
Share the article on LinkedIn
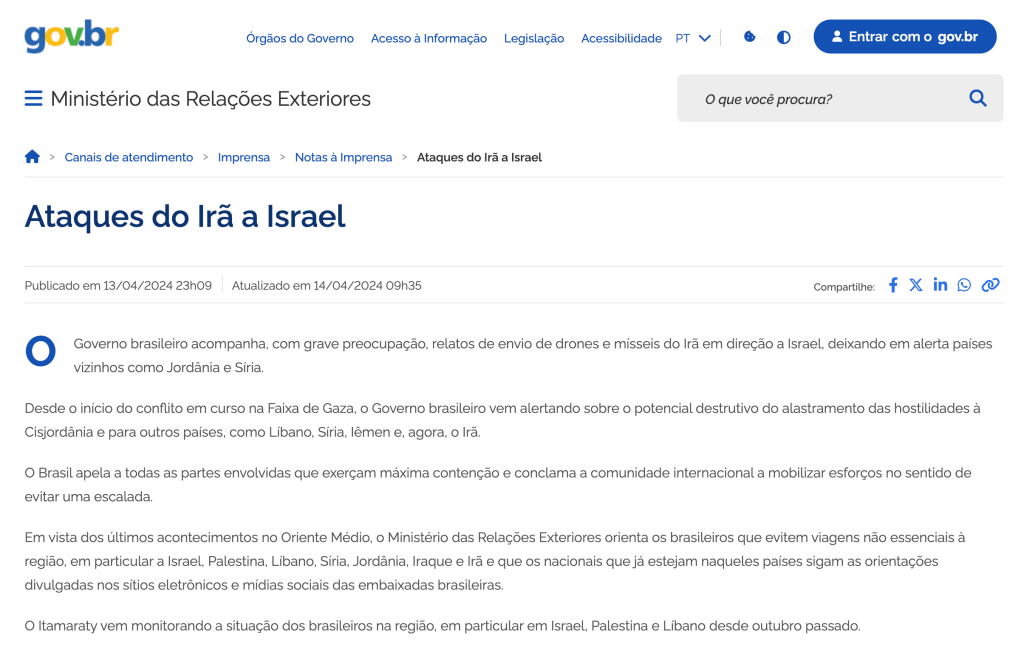tap(940, 285)
